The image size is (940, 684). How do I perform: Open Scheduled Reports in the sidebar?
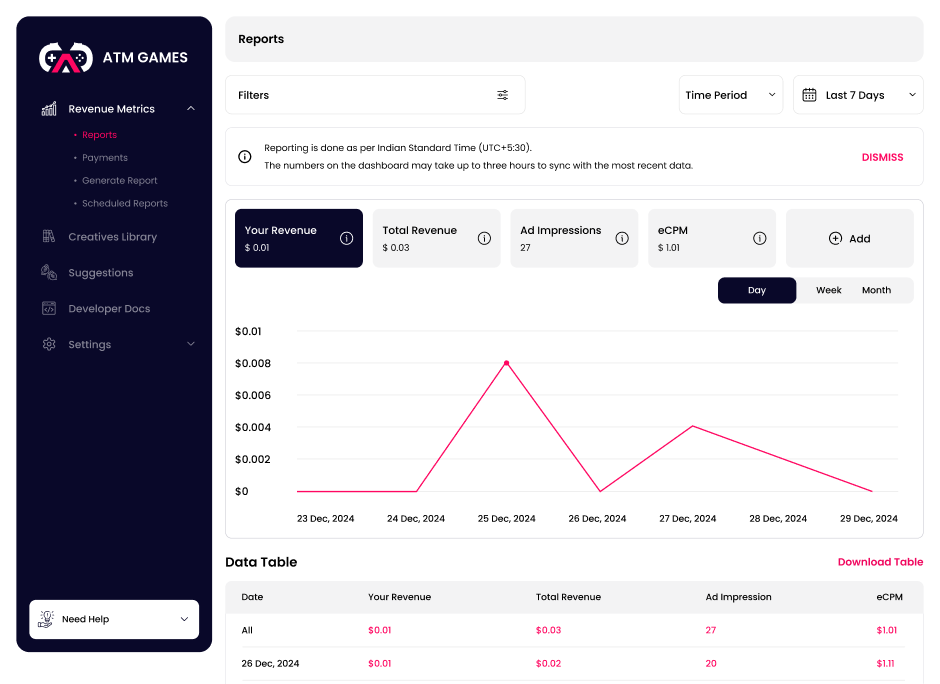point(125,204)
